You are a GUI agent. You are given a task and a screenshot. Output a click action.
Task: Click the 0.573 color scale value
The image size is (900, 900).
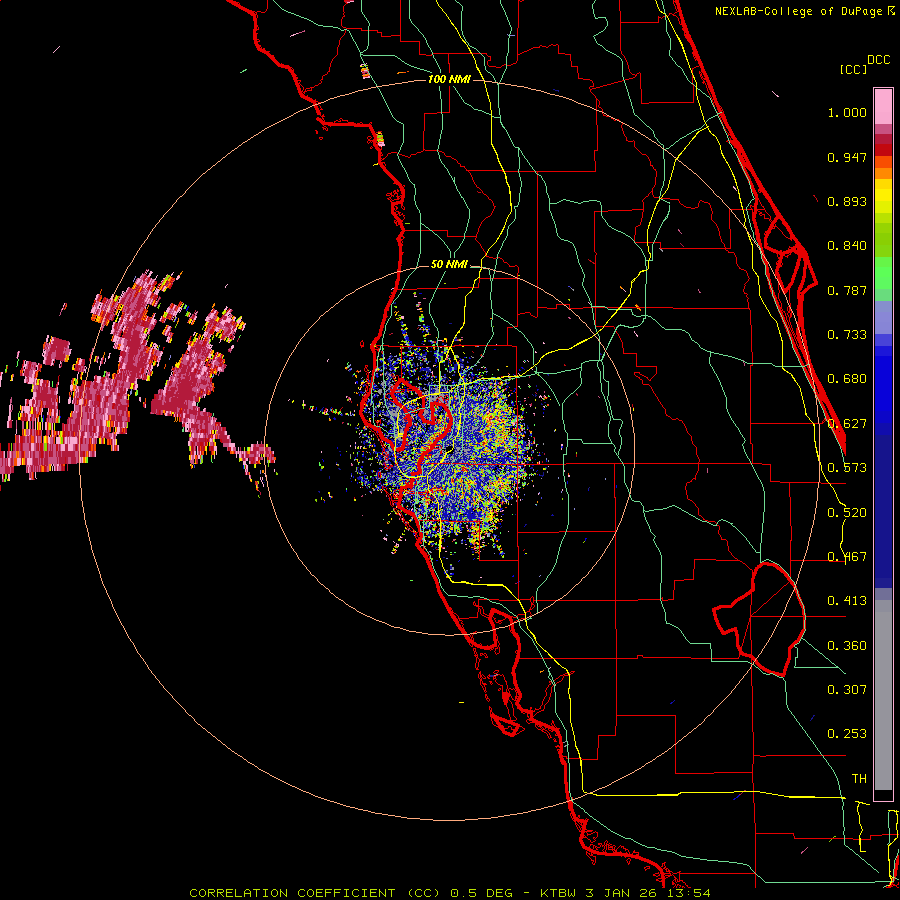(847, 468)
